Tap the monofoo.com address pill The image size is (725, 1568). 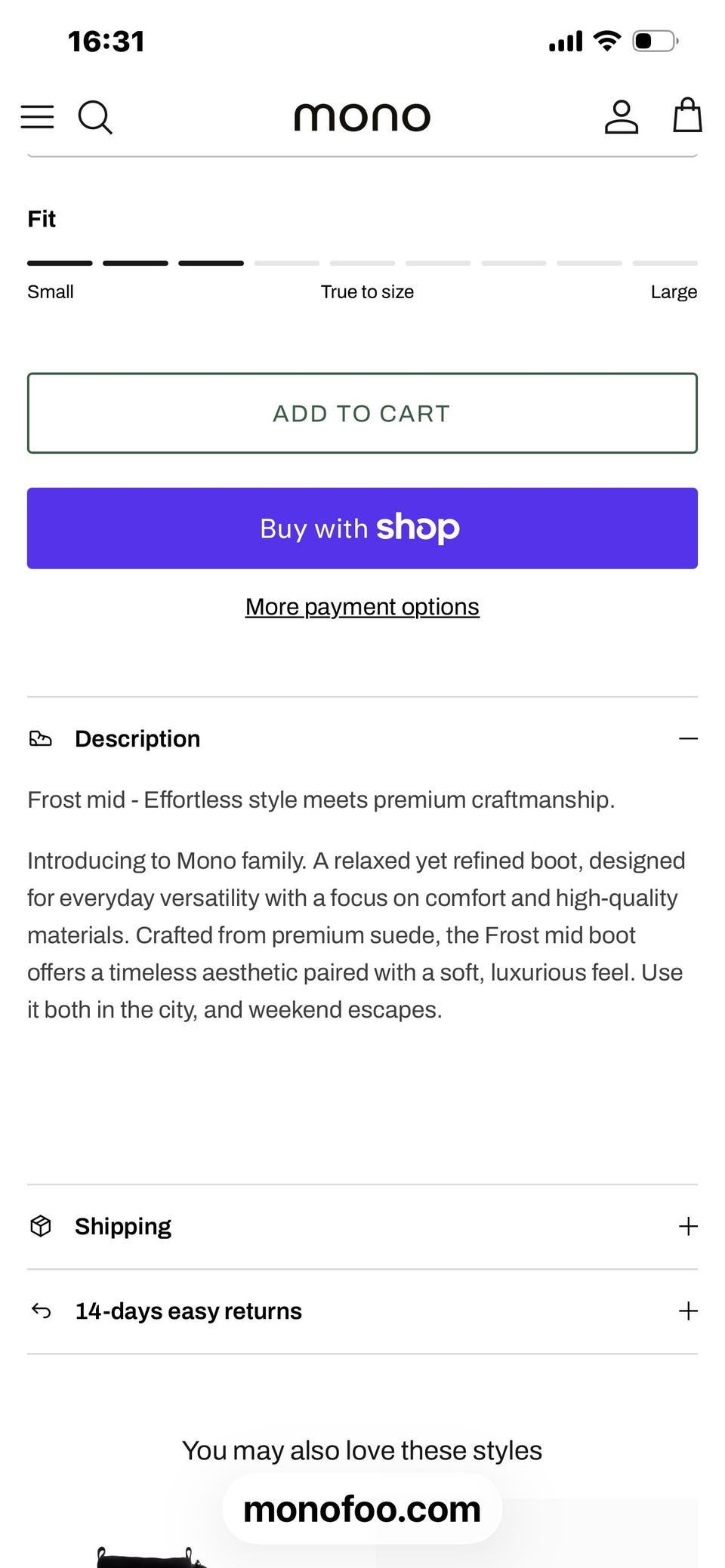(x=362, y=1509)
